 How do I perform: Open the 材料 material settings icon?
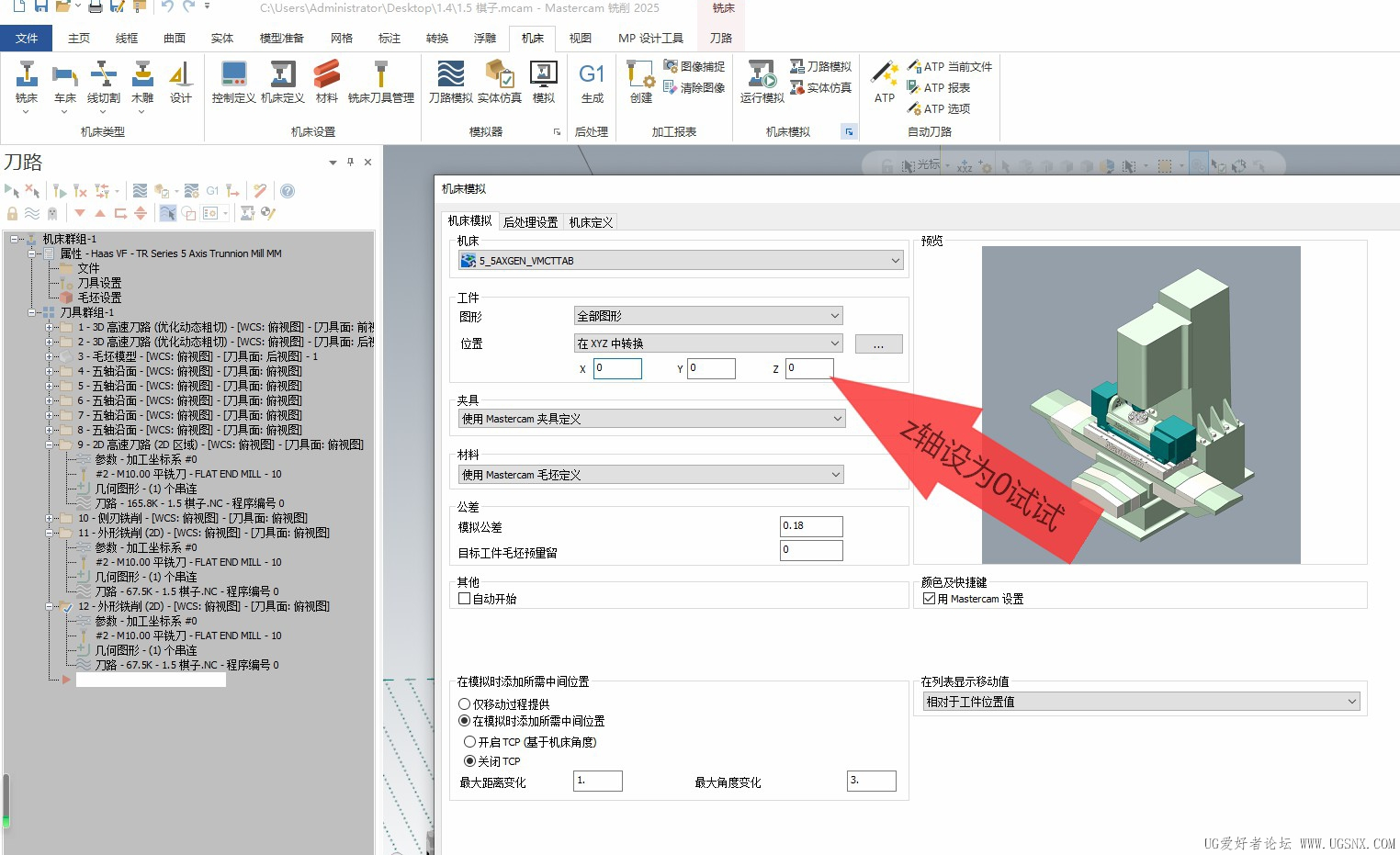click(x=327, y=83)
